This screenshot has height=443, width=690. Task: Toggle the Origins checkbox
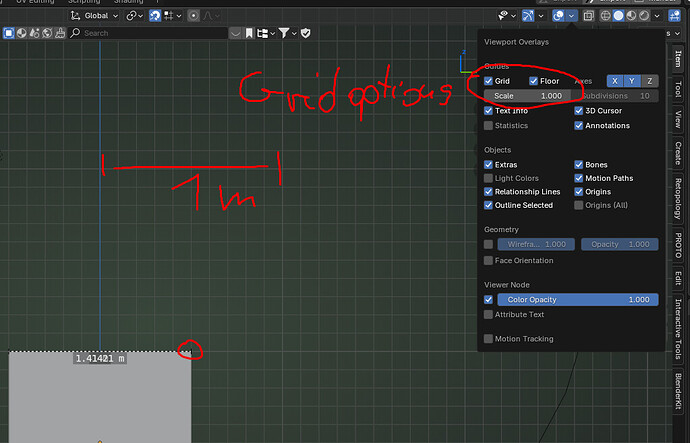coord(579,192)
